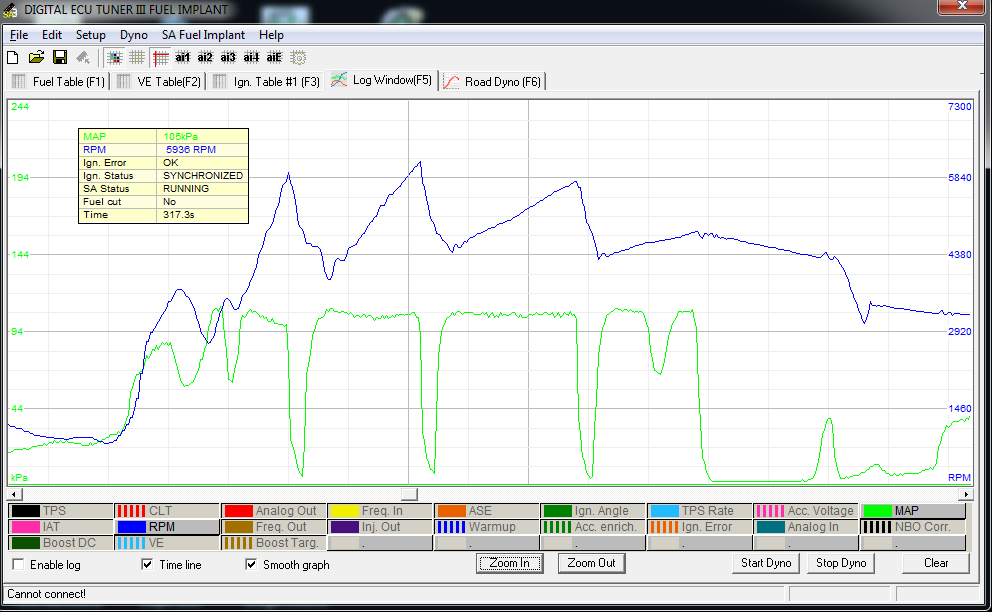Select the Log Window(F5) tab
This screenshot has height=612, width=992.
pos(381,80)
